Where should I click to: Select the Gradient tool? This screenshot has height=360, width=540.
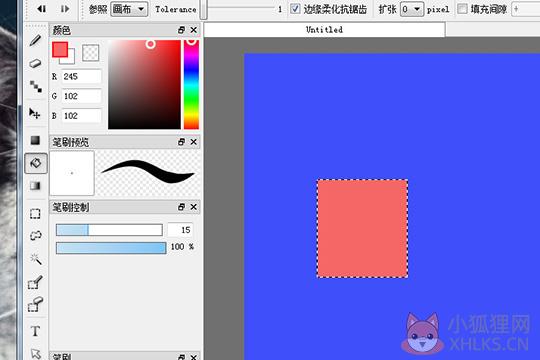pyautogui.click(x=35, y=186)
